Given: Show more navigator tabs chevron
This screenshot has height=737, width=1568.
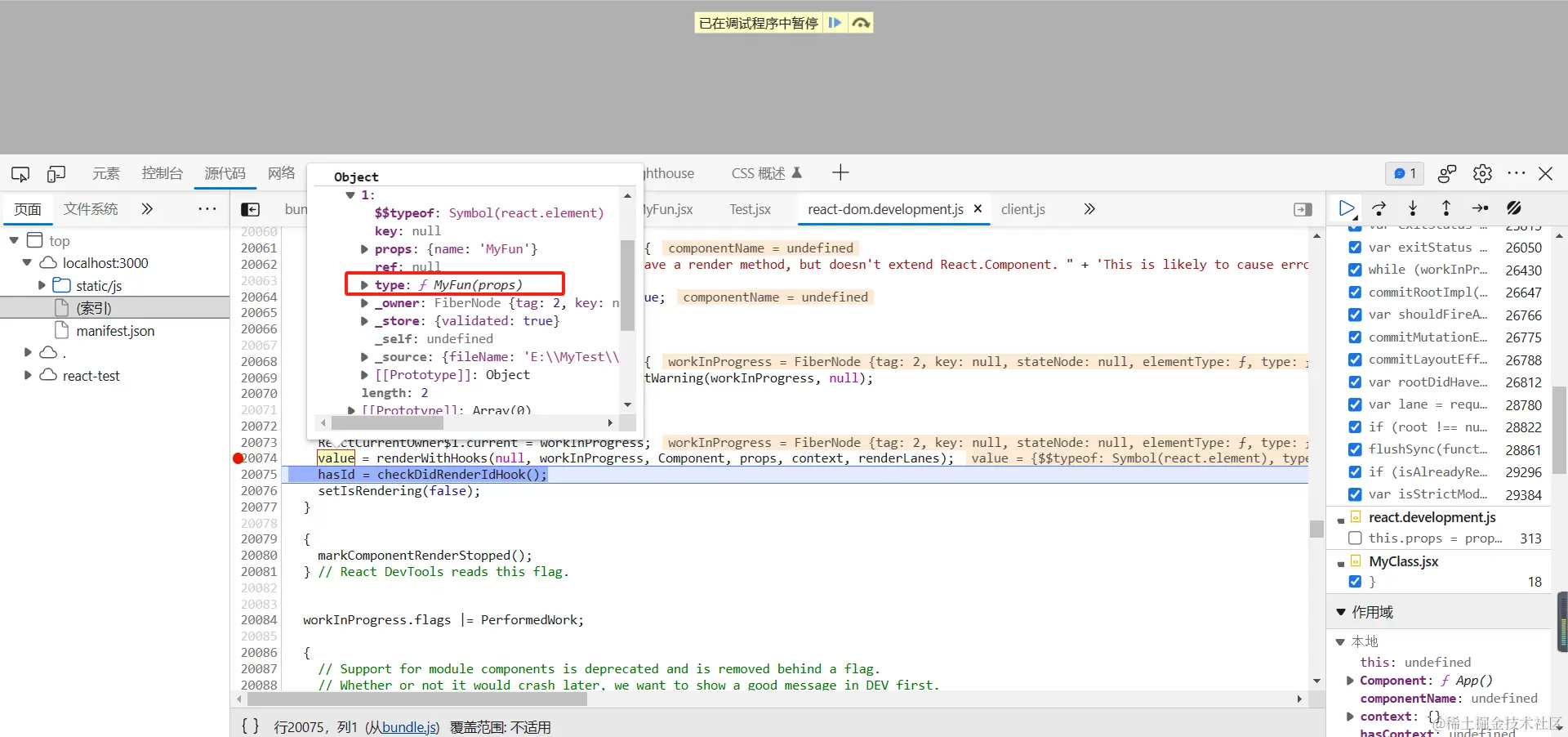Looking at the screenshot, I should coord(147,209).
